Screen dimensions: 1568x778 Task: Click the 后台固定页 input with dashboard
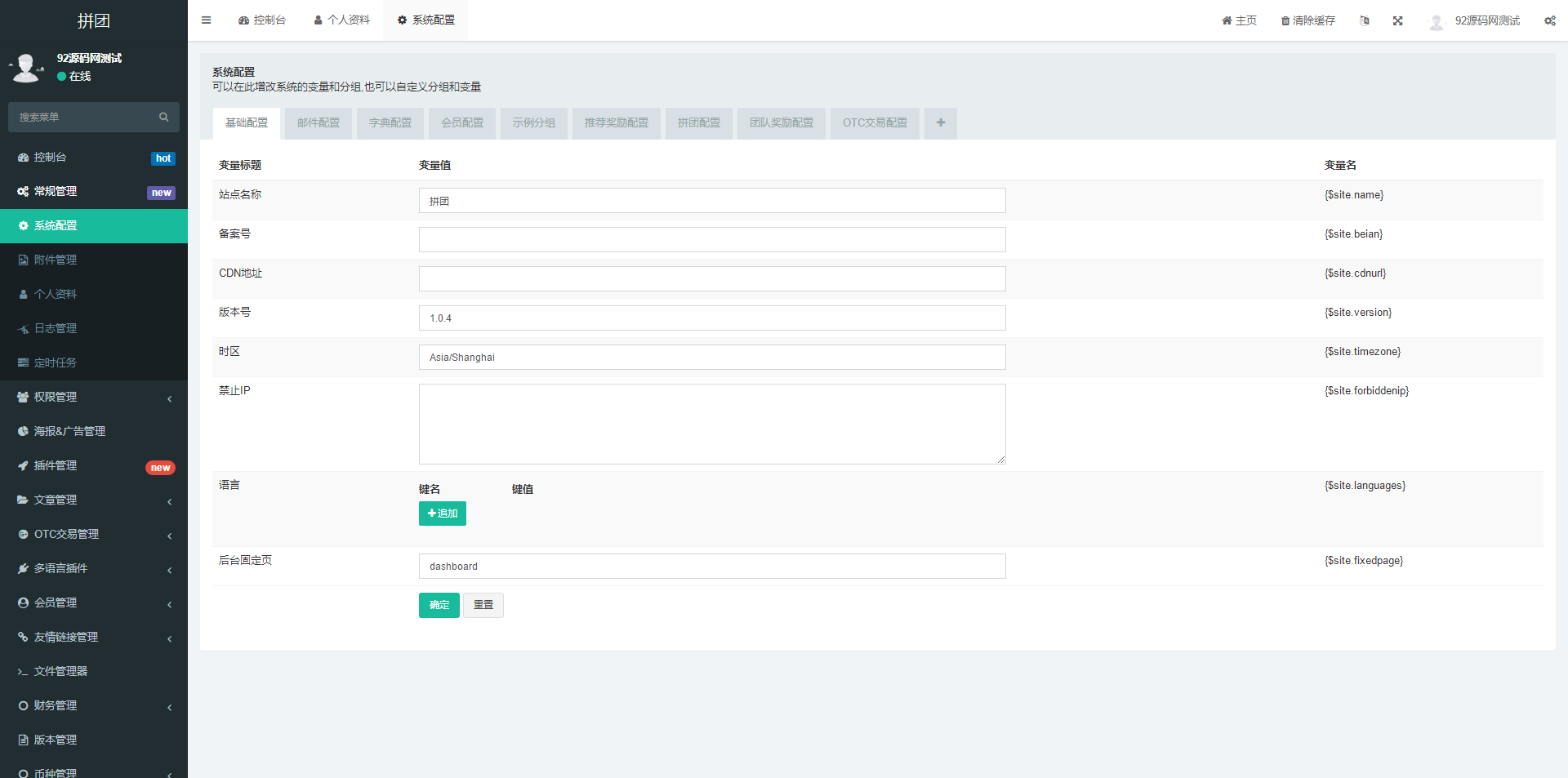pos(712,567)
